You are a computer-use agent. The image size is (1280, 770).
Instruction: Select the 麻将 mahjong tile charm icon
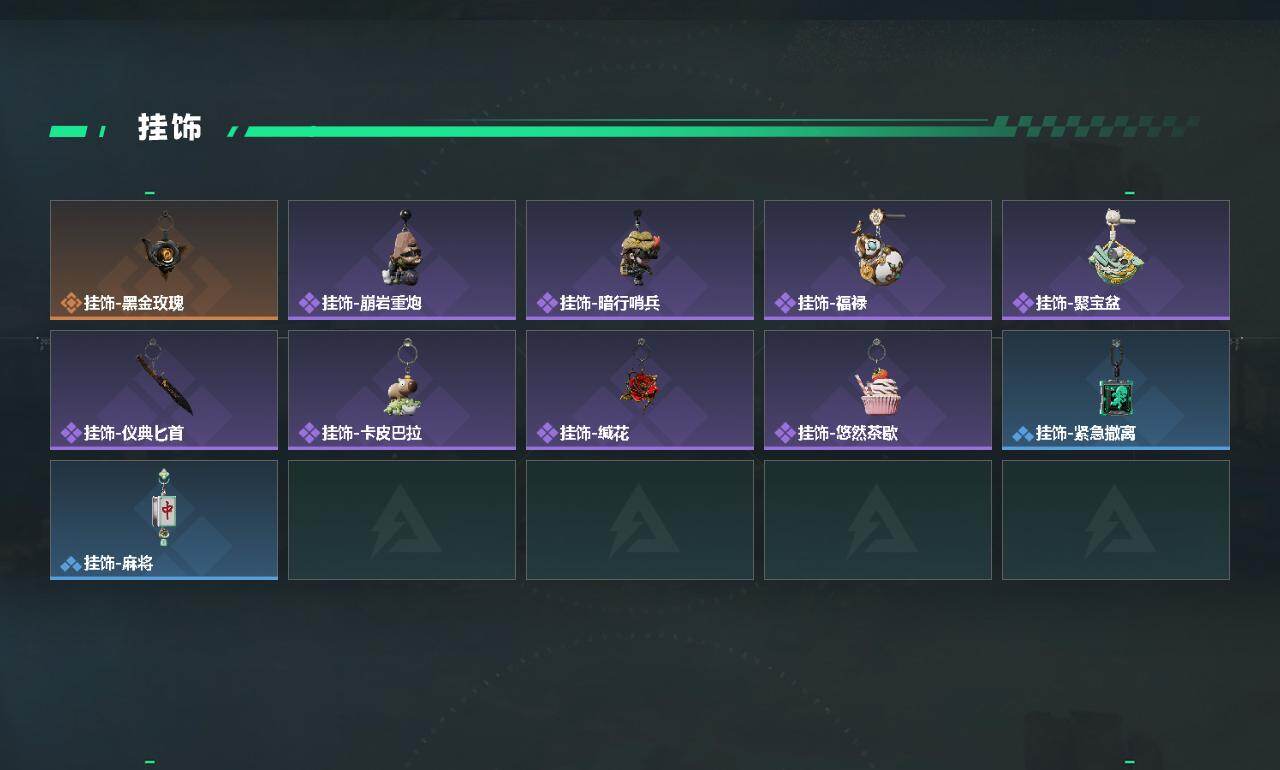click(x=165, y=507)
